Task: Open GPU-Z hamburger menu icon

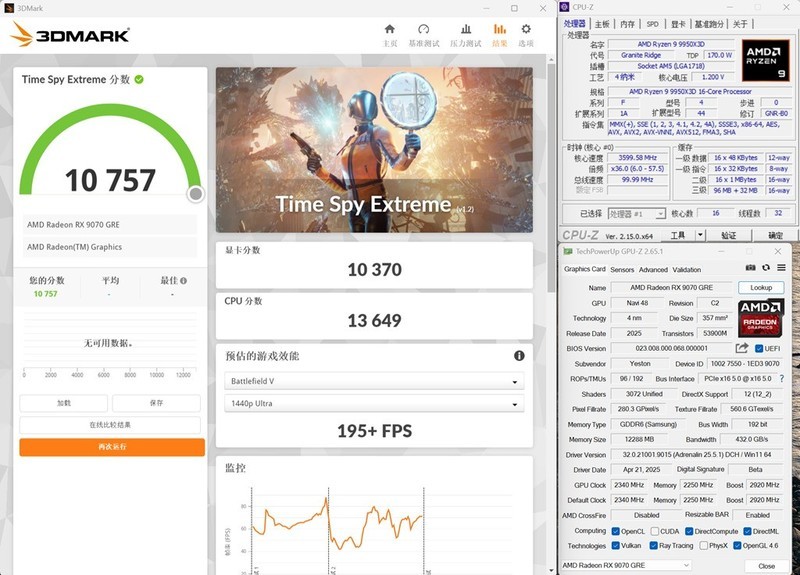Action: coord(781,268)
